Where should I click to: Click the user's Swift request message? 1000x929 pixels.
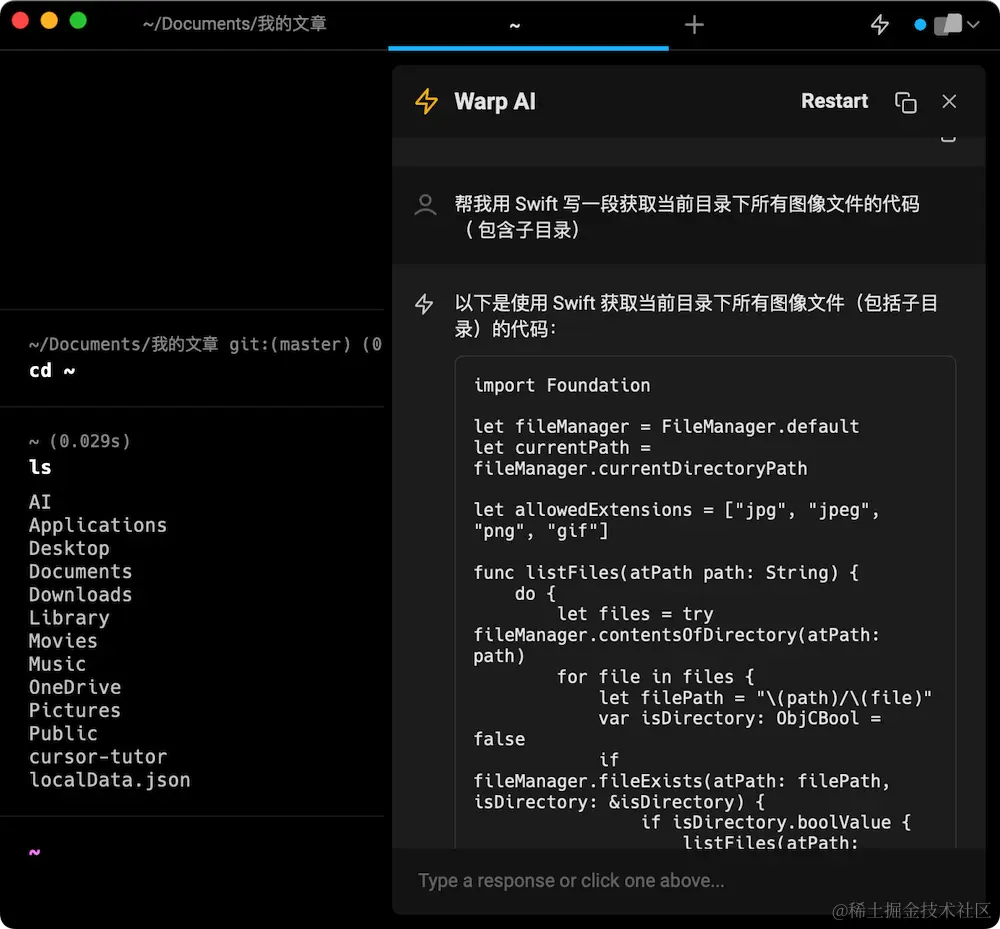click(x=687, y=216)
